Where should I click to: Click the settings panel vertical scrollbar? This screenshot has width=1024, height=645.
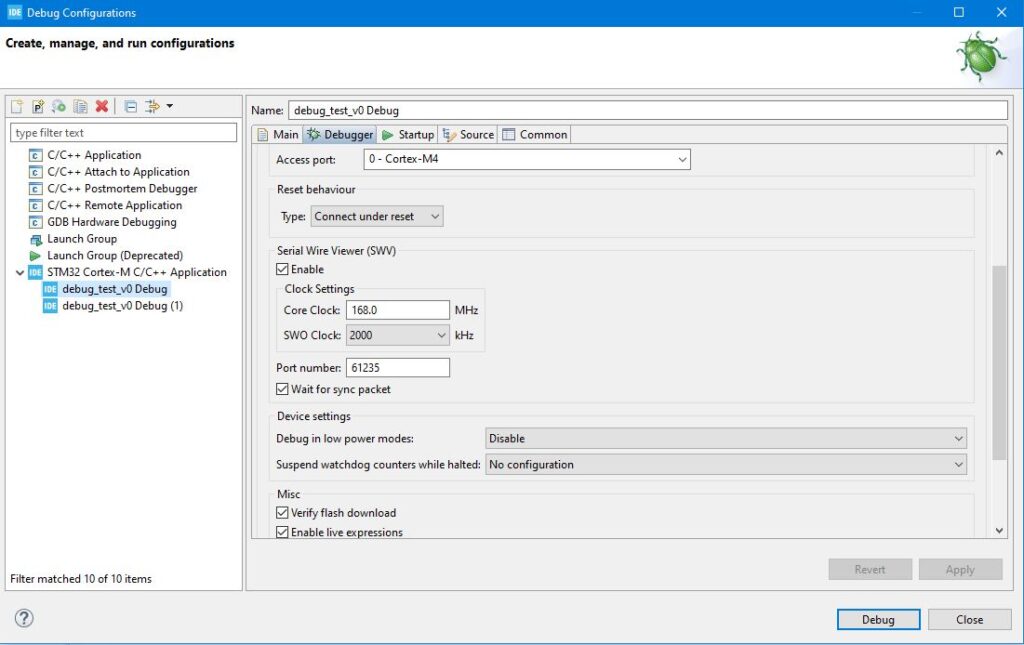pyautogui.click(x=999, y=362)
